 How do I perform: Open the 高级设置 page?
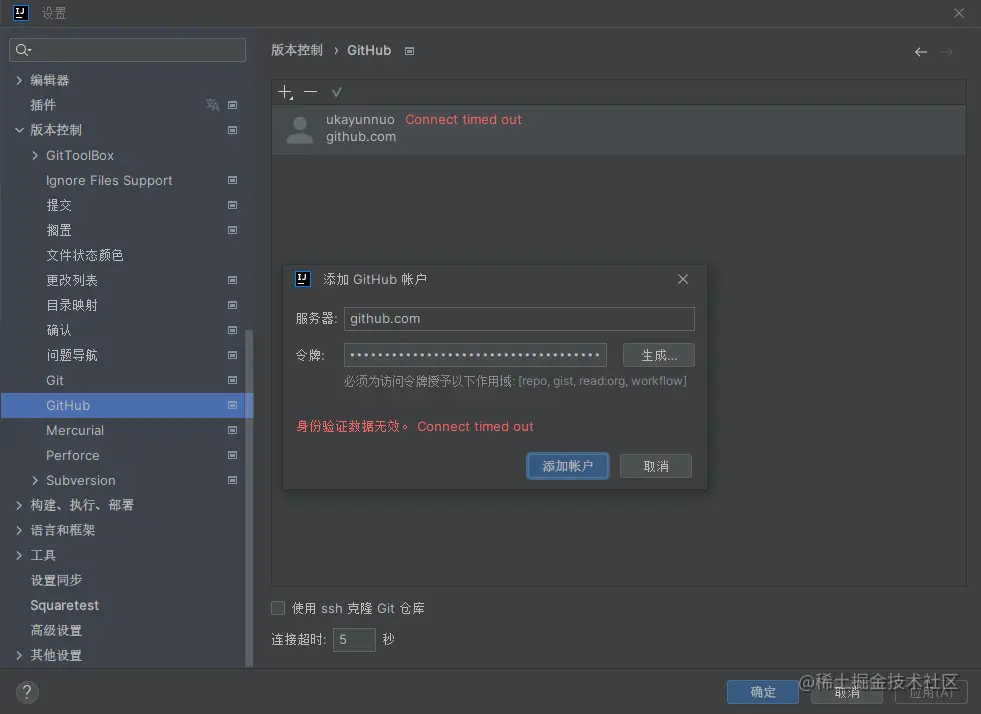point(56,630)
